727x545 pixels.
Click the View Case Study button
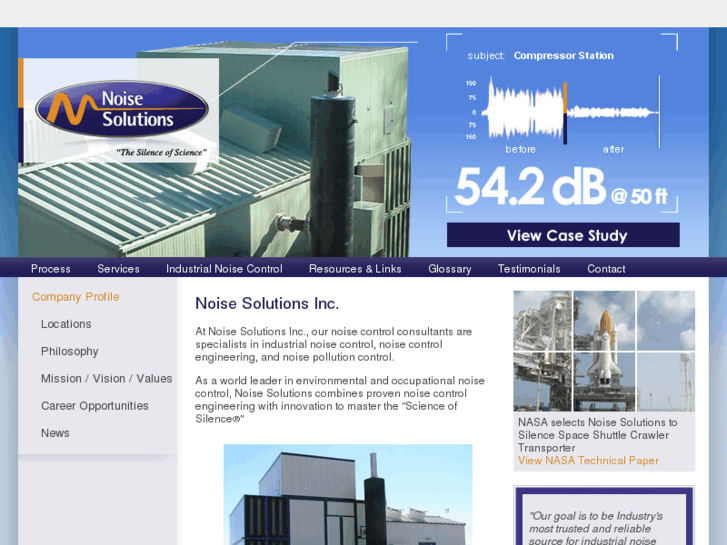tap(563, 235)
